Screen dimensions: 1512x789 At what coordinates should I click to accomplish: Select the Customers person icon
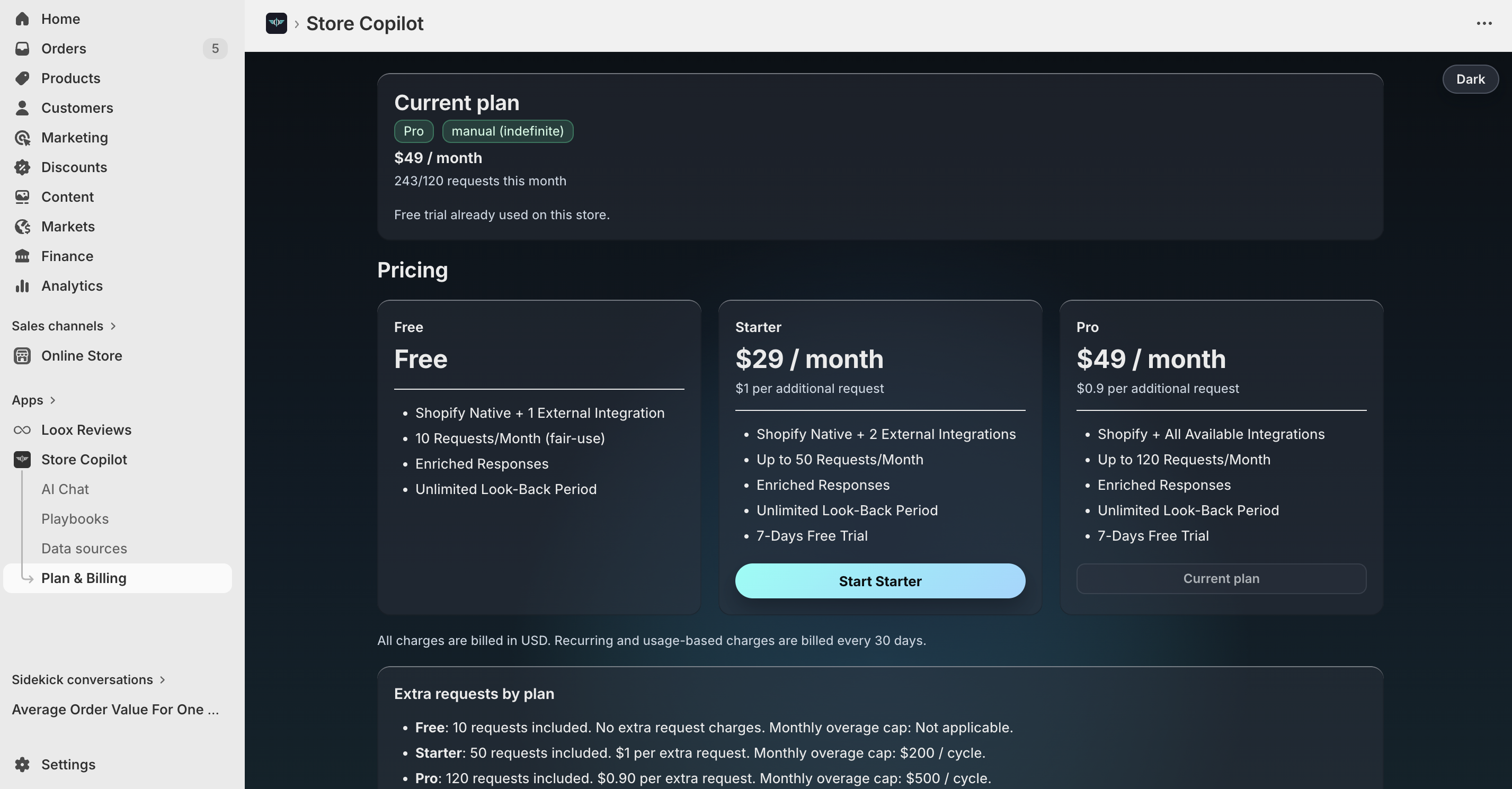pos(22,108)
